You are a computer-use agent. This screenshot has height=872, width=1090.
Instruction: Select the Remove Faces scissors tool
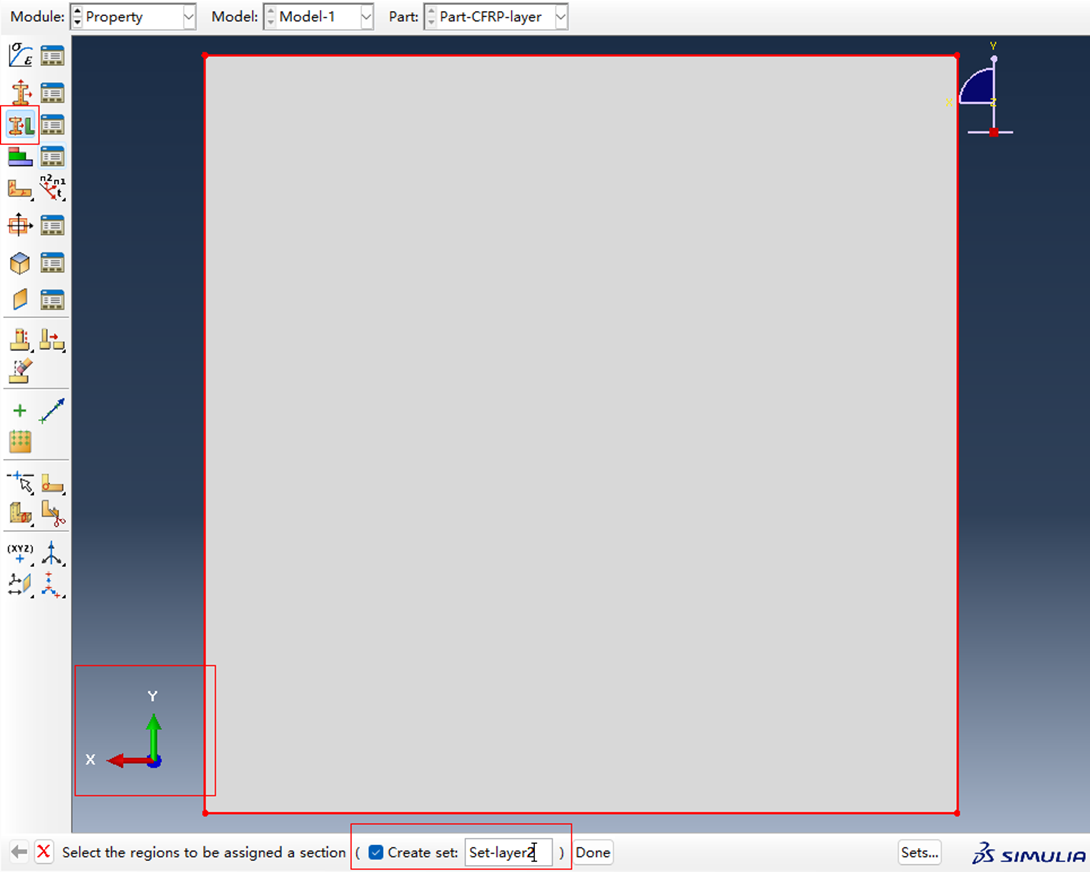click(x=52, y=514)
